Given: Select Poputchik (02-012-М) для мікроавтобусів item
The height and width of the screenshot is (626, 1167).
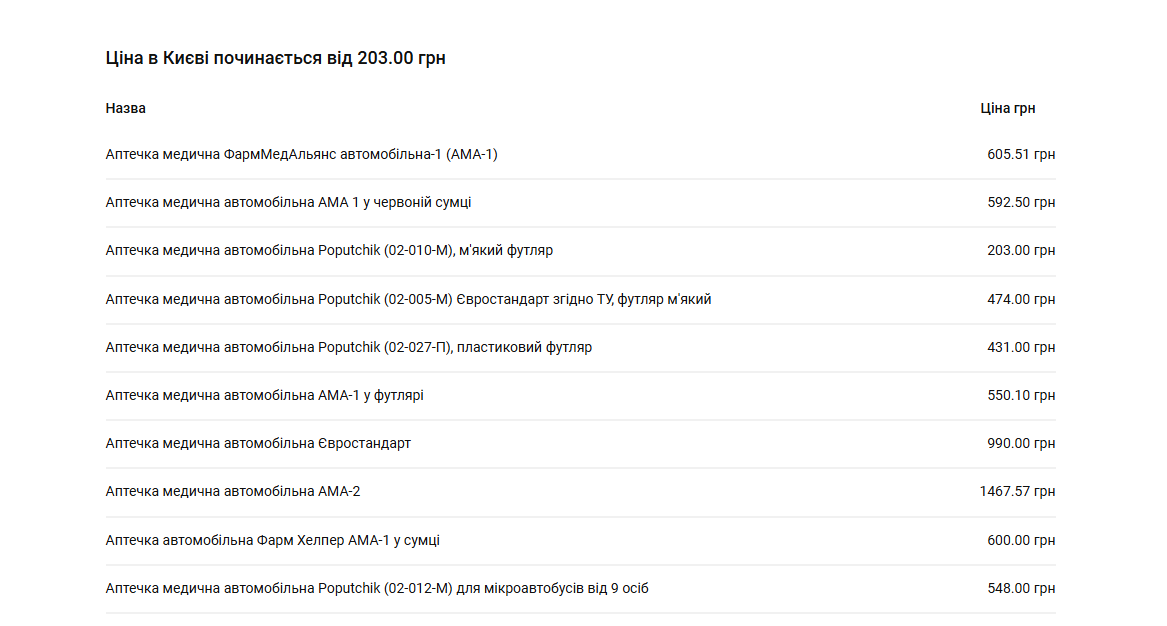Looking at the screenshot, I should tap(377, 588).
